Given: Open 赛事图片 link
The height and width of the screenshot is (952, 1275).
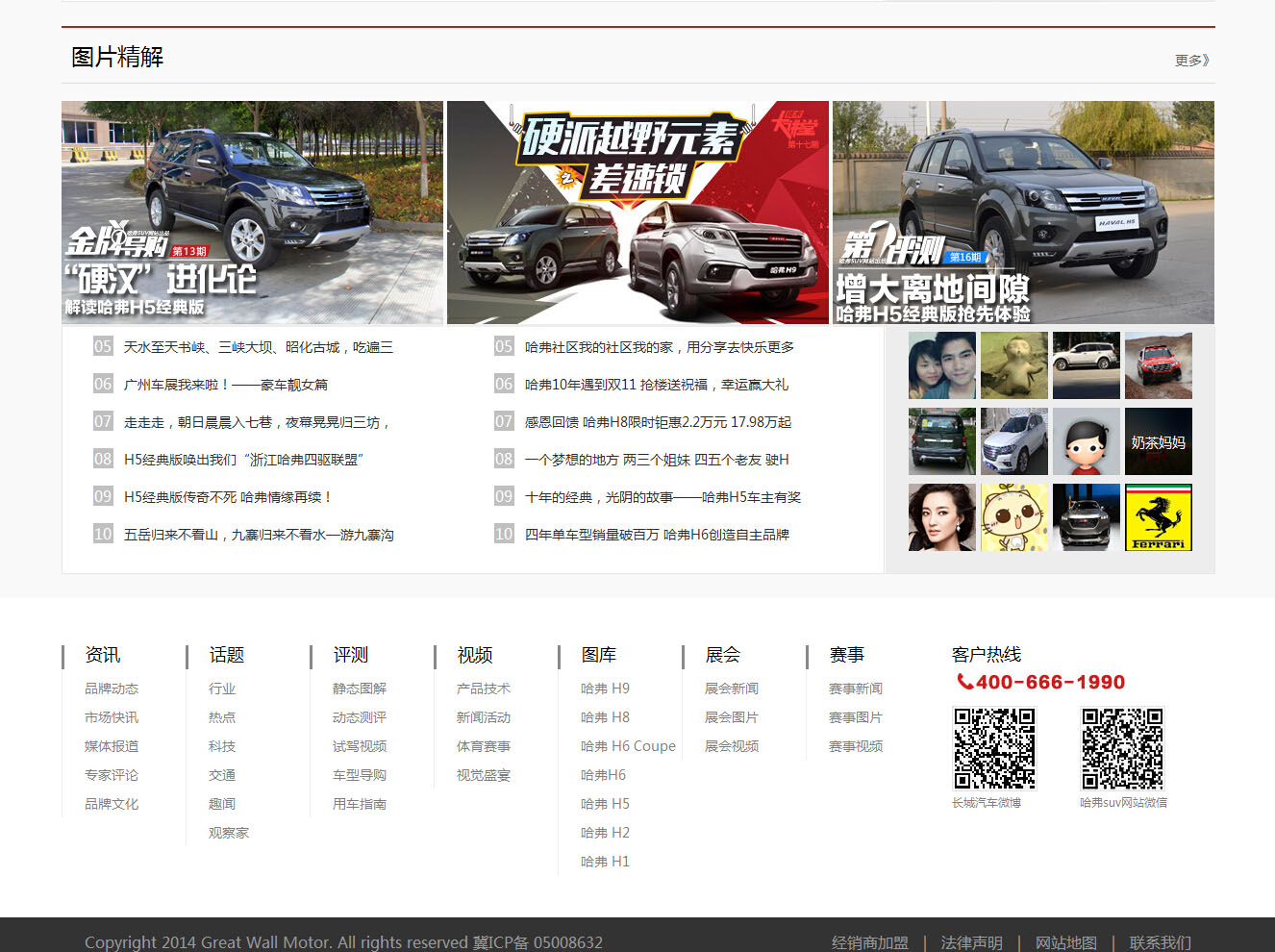Looking at the screenshot, I should [856, 717].
